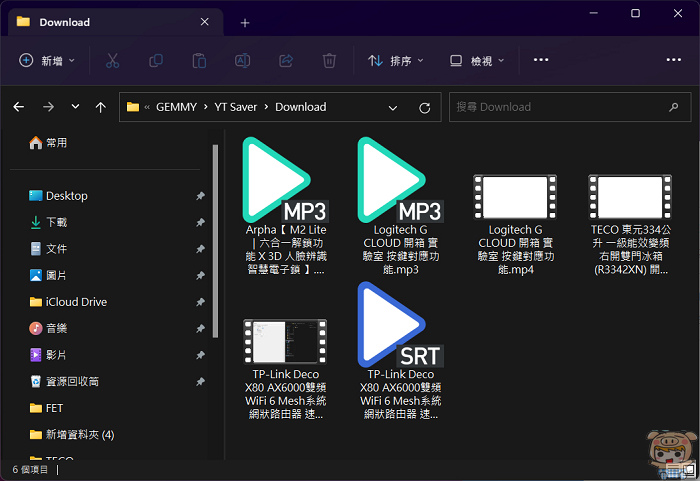Open the 檢視 view options dropdown
700x481 pixels.
476,61
